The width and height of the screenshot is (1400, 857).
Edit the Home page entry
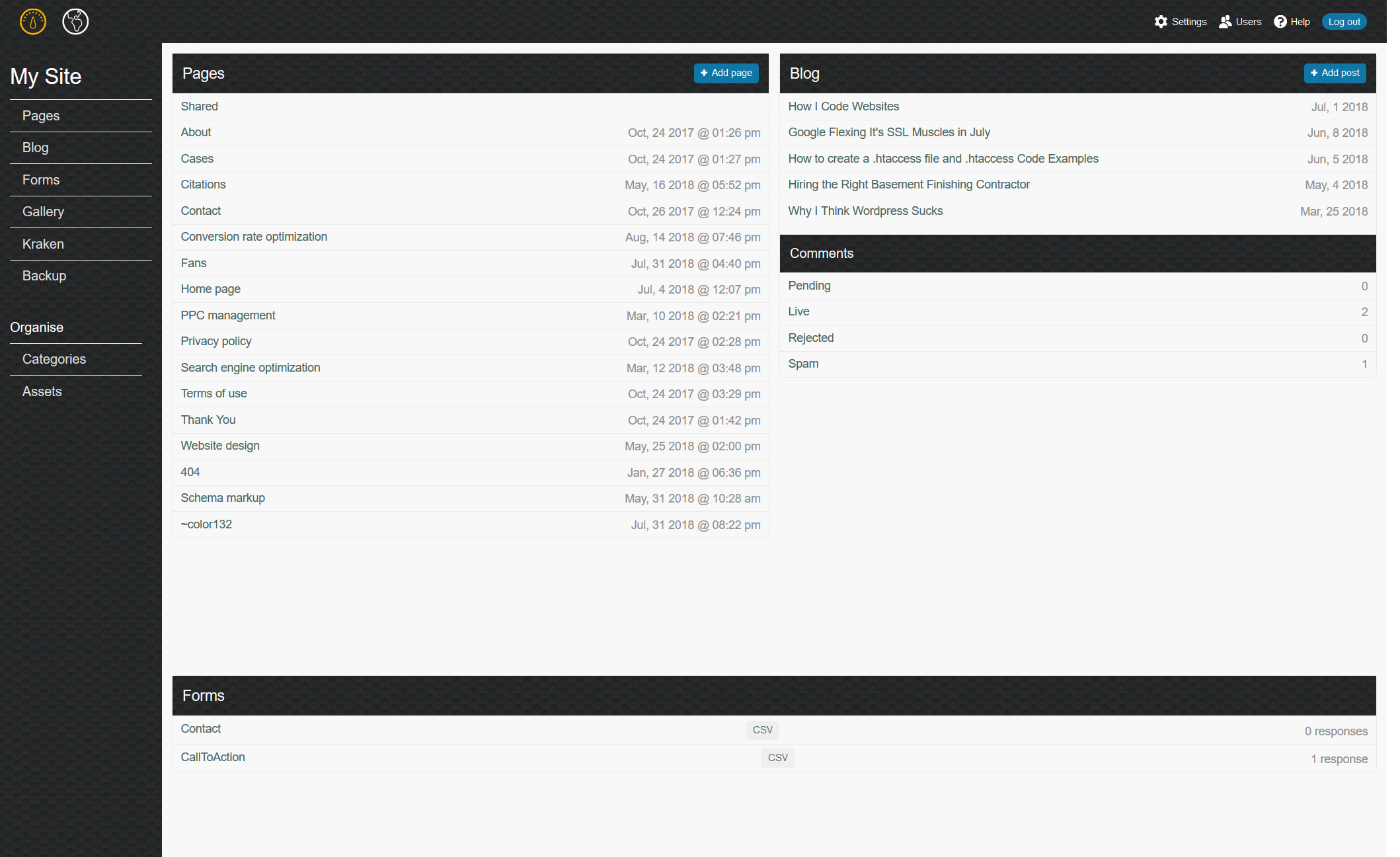pyautogui.click(x=210, y=289)
